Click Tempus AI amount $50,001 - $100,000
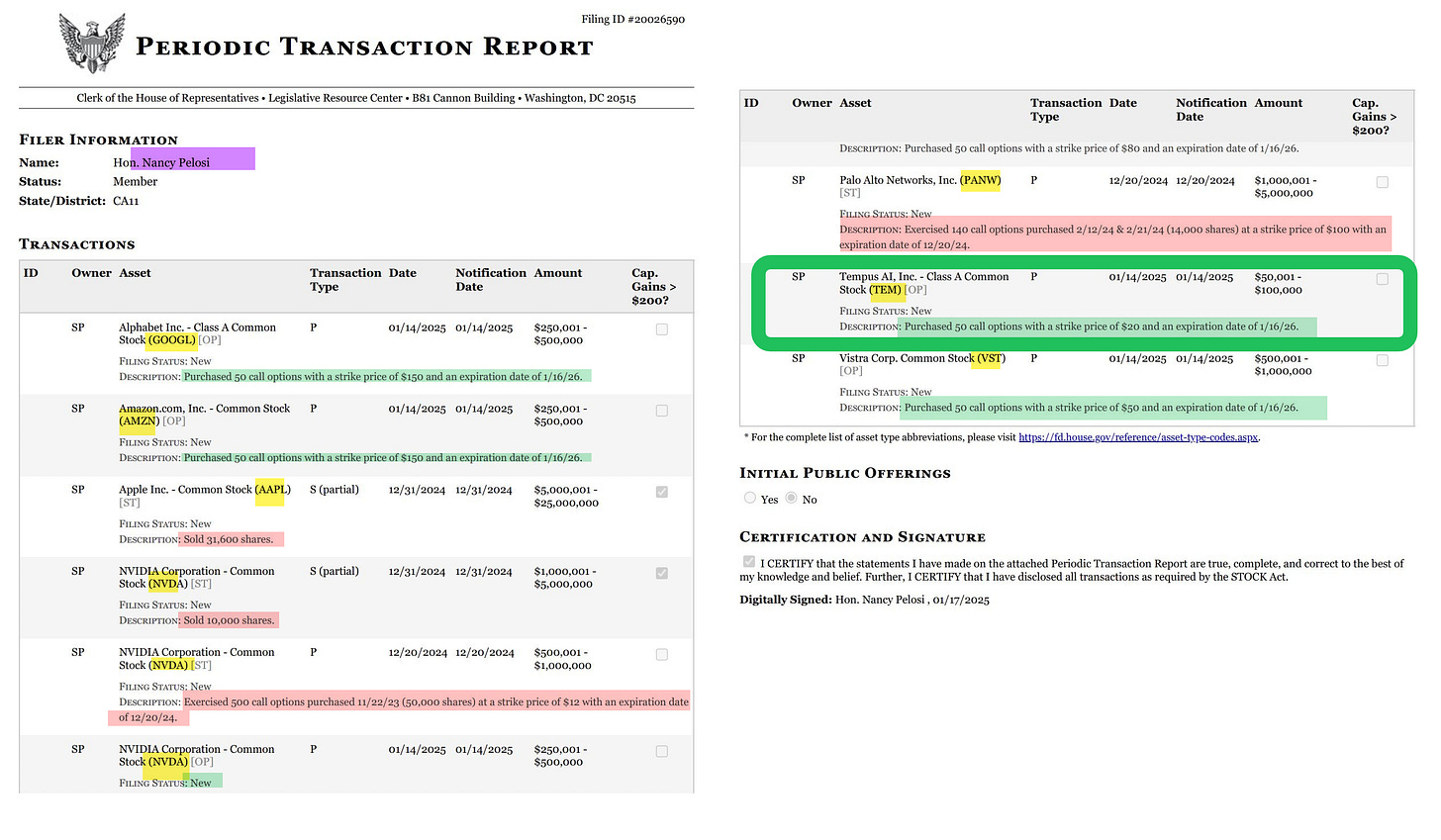 click(1279, 283)
